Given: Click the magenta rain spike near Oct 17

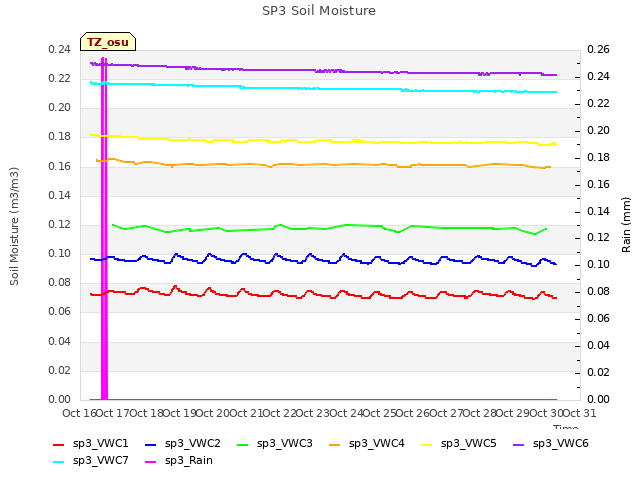Looking at the screenshot, I should coord(104,229).
